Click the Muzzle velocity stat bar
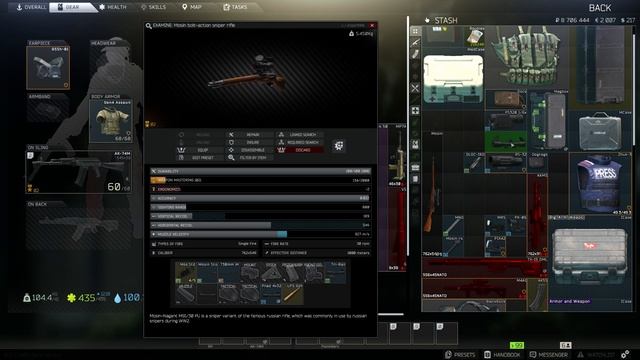 260,234
